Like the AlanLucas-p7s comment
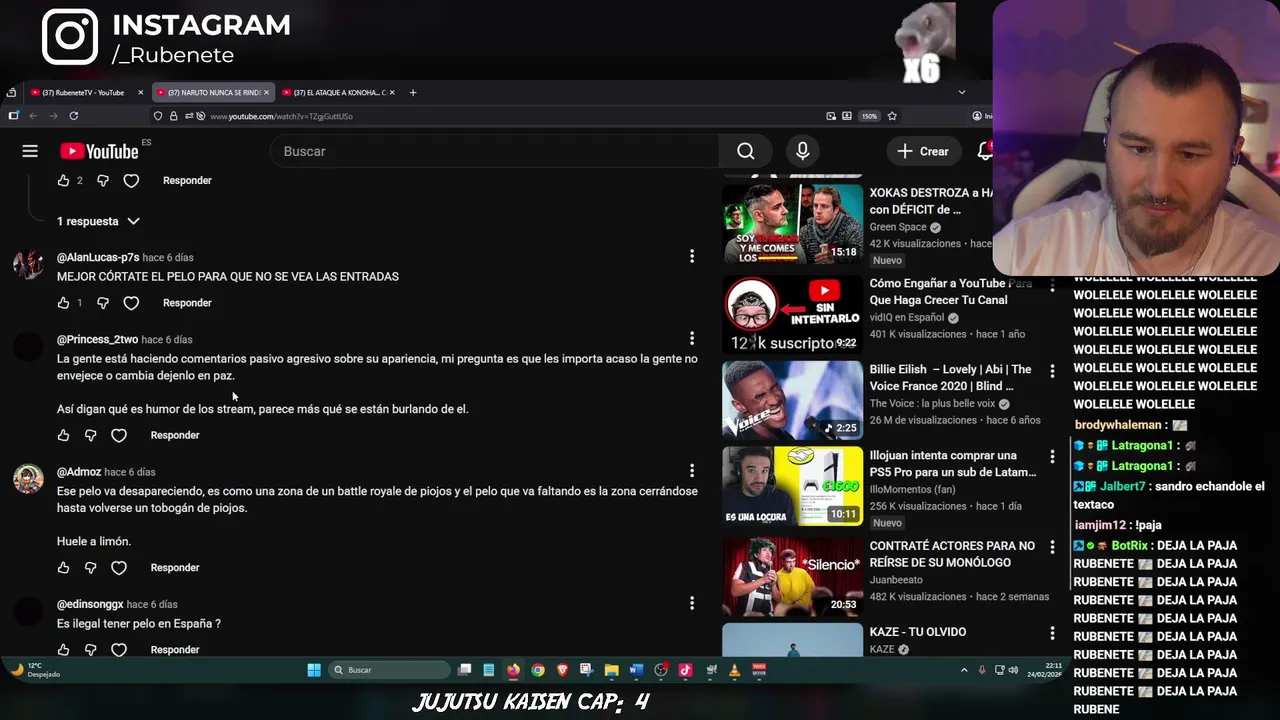This screenshot has width=1280, height=720. tap(63, 303)
